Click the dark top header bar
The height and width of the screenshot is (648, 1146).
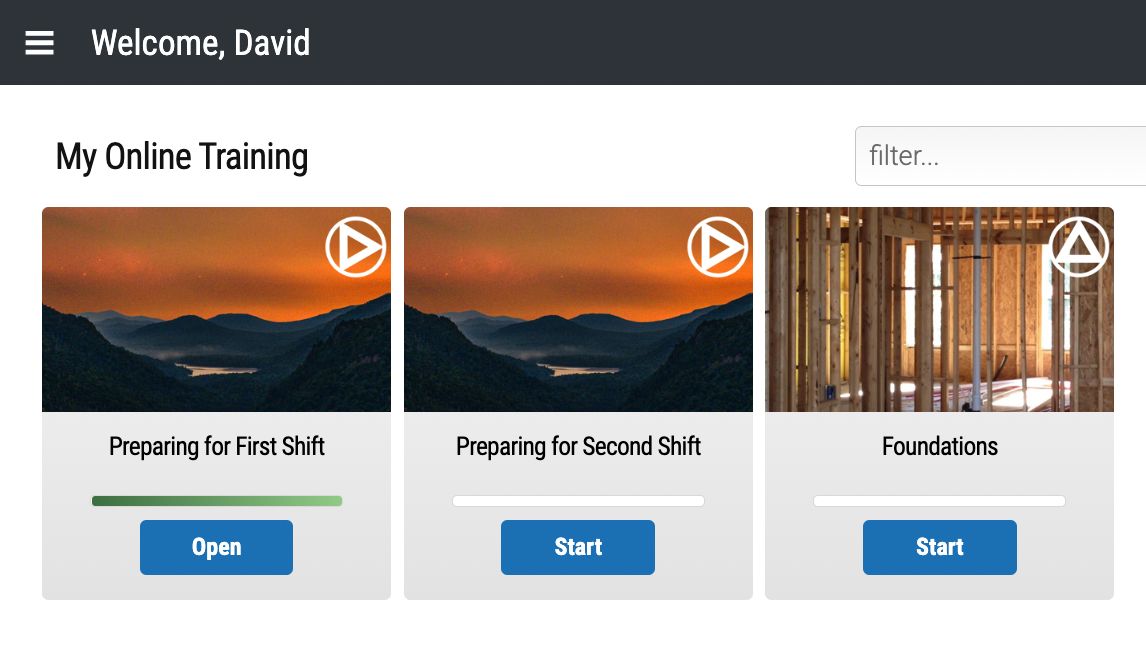573,42
